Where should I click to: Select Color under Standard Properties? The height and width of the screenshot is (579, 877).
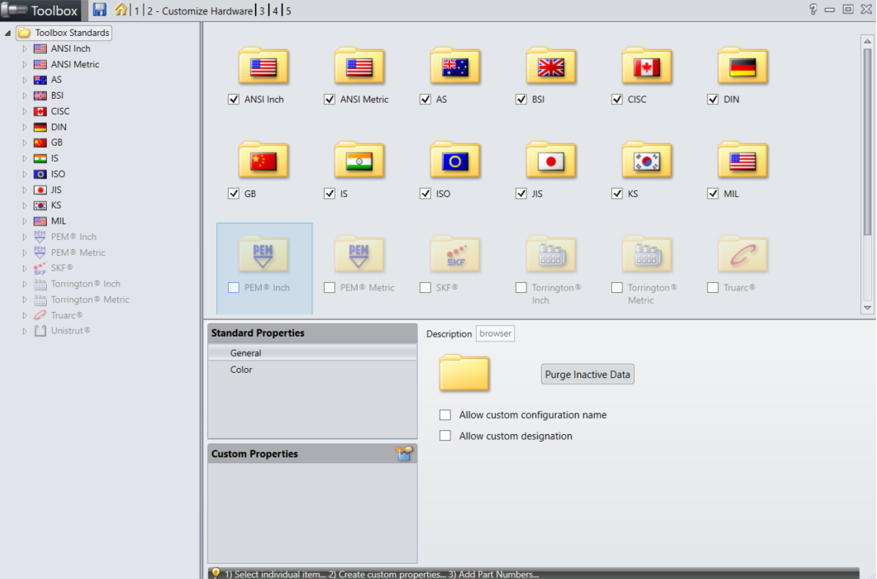click(x=241, y=370)
